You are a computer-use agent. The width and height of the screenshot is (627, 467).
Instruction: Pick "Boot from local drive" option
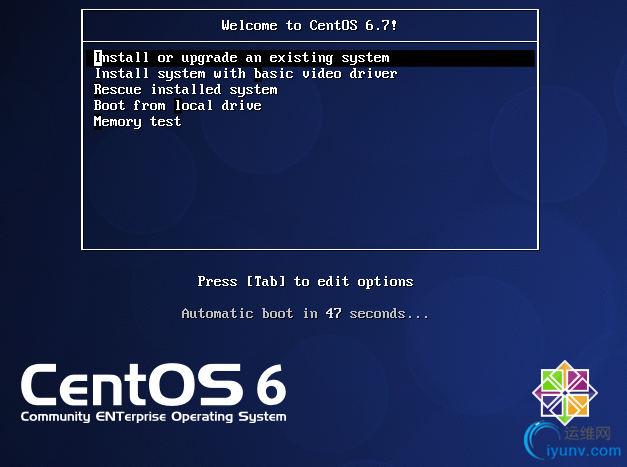pyautogui.click(x=178, y=106)
